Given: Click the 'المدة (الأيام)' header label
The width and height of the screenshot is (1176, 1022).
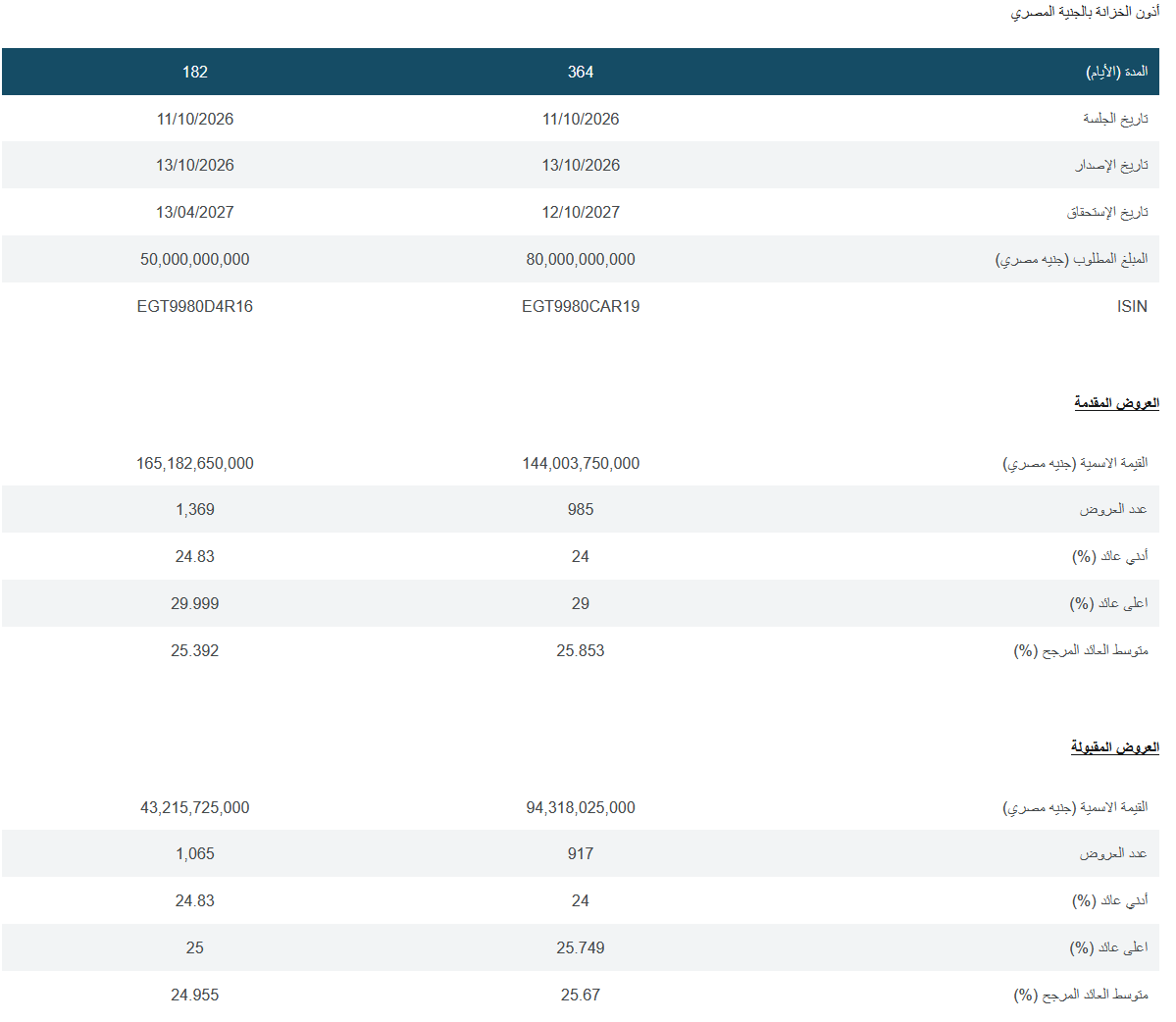Looking at the screenshot, I should 1117,72.
